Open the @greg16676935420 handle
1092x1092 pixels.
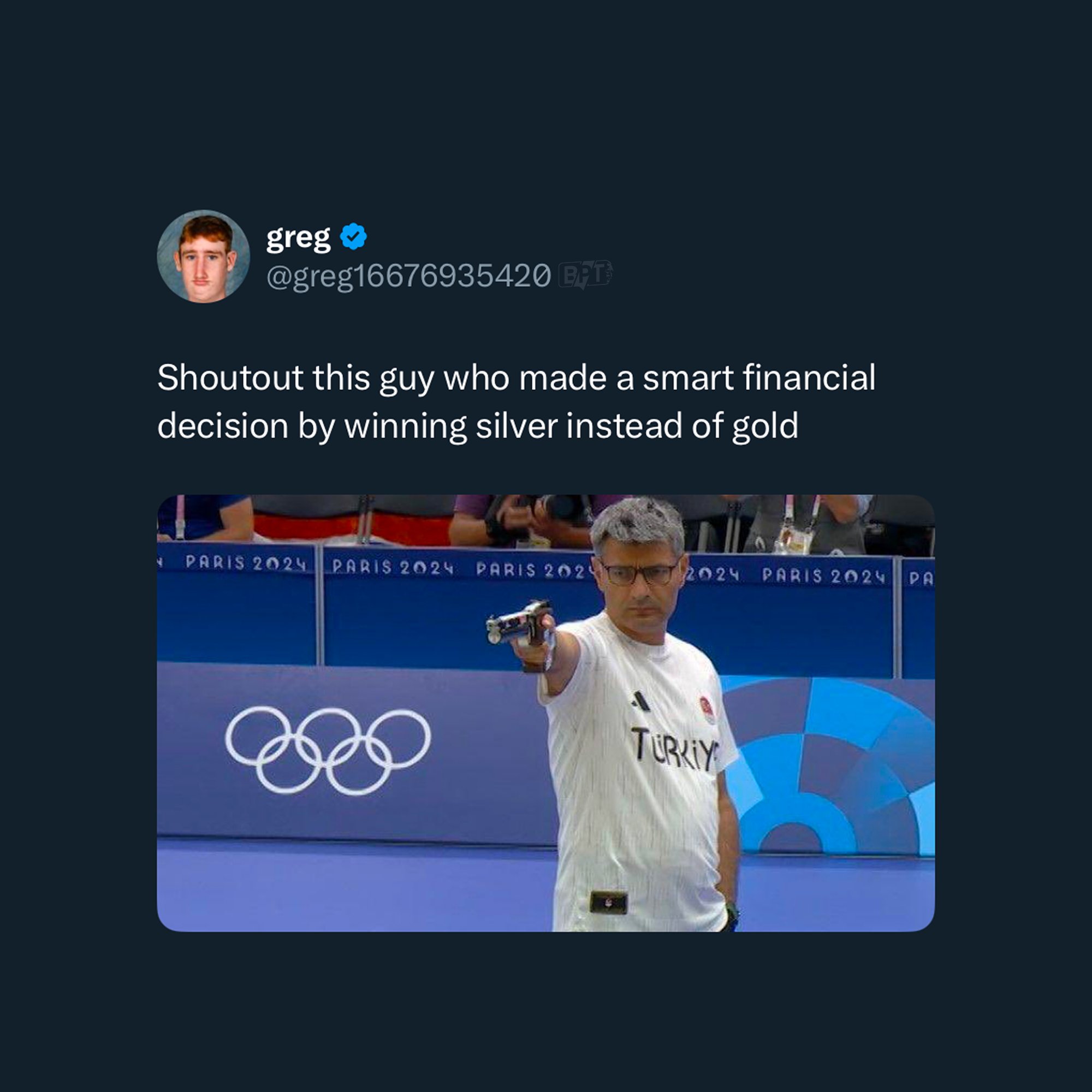tap(408, 275)
